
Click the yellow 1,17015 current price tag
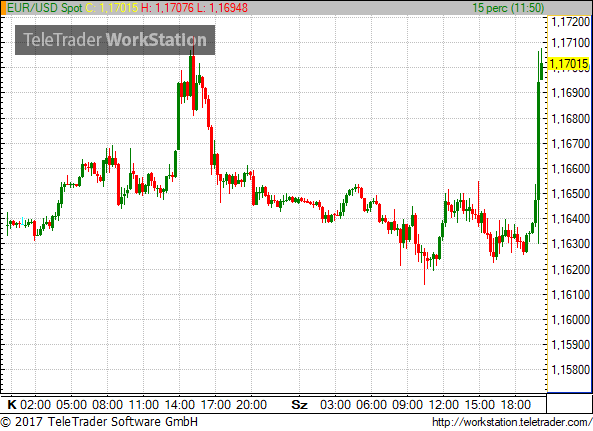click(568, 64)
